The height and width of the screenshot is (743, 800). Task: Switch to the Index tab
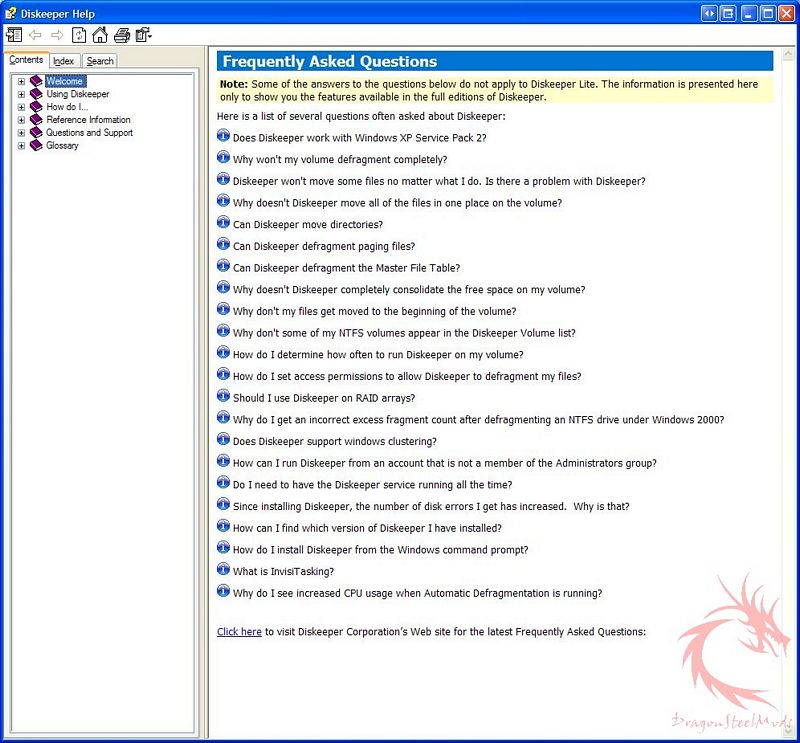(64, 61)
